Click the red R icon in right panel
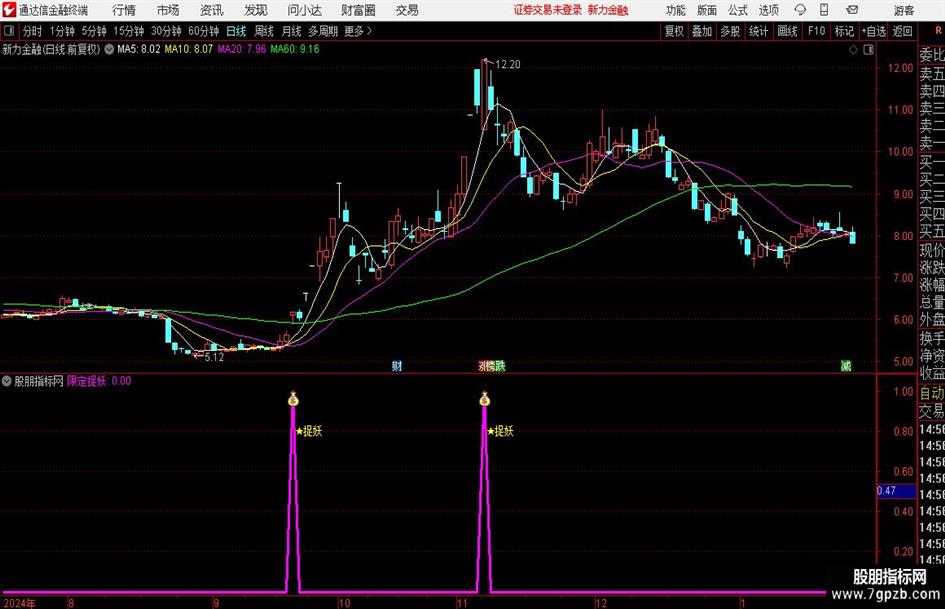Viewport: 945px width, 609px height. pos(938,31)
